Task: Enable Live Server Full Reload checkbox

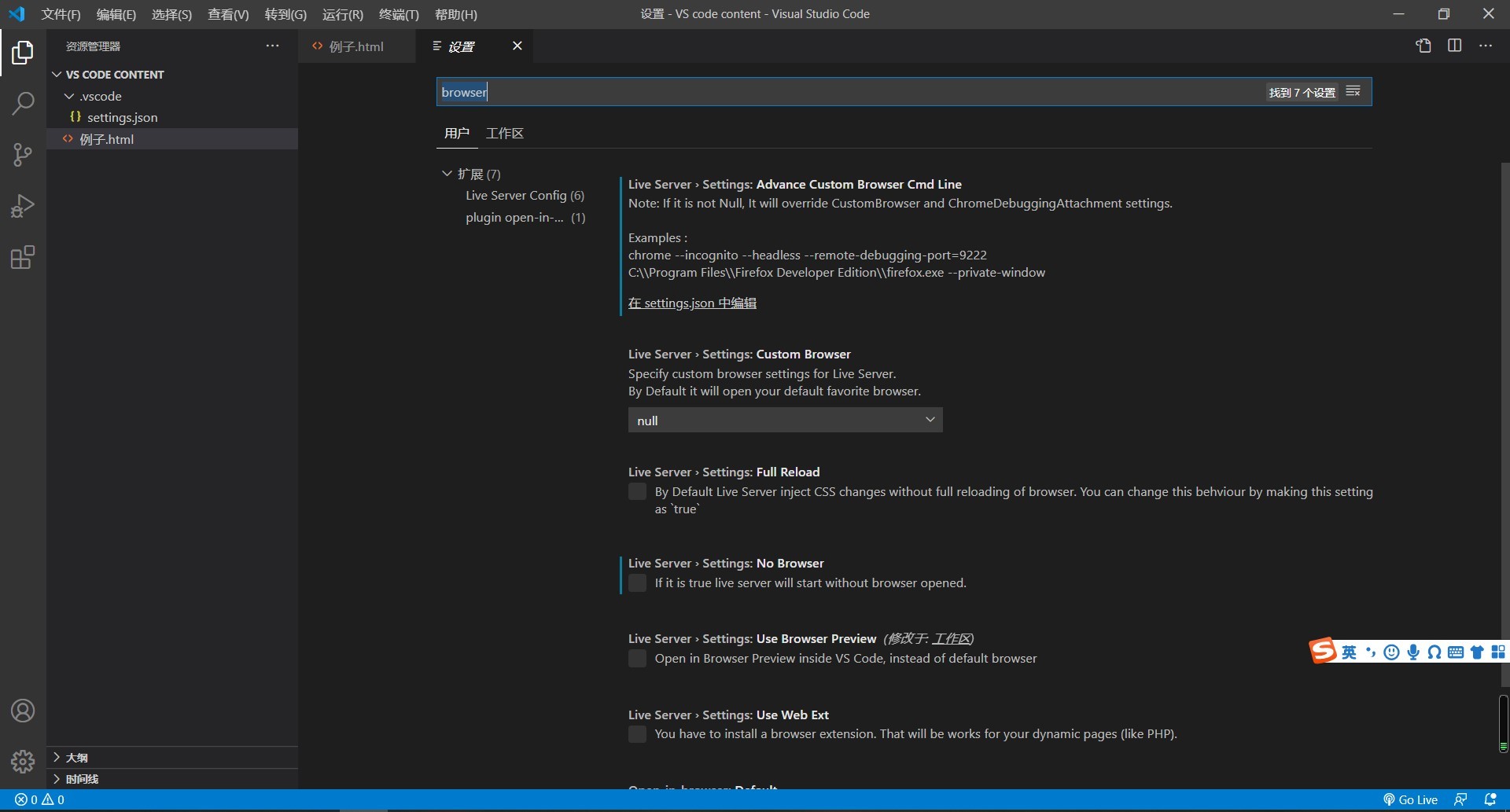Action: click(637, 492)
